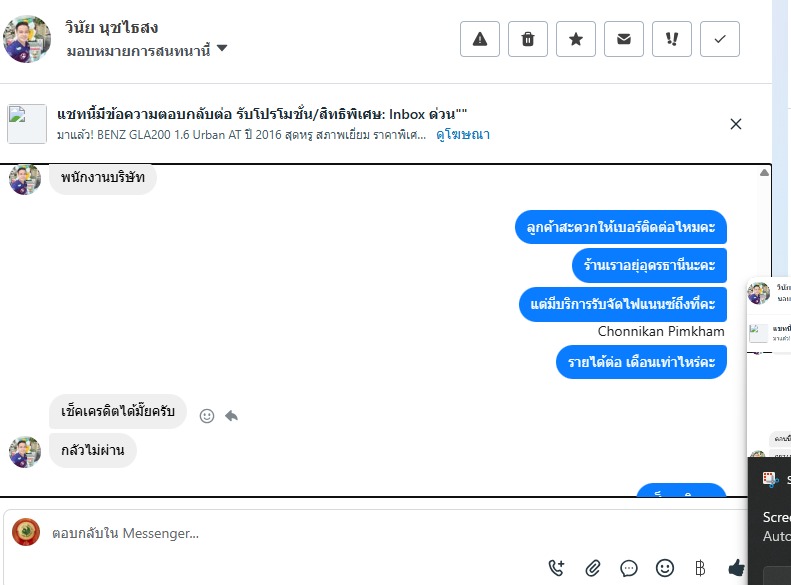Screen dimensions: 791x585
Task: Dismiss the ad reply banner
Action: coord(736,124)
